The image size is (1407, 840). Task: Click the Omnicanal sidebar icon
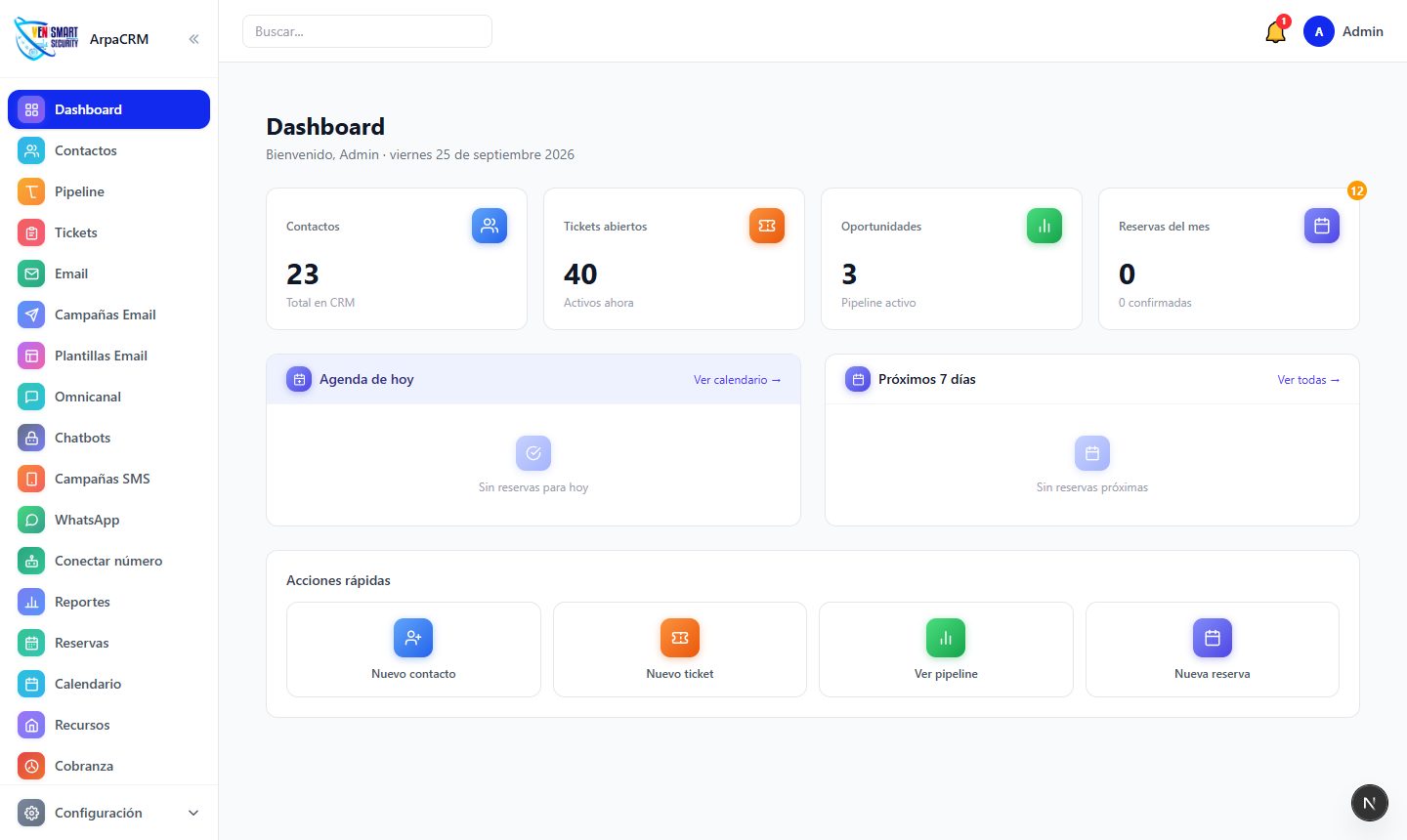tap(31, 397)
